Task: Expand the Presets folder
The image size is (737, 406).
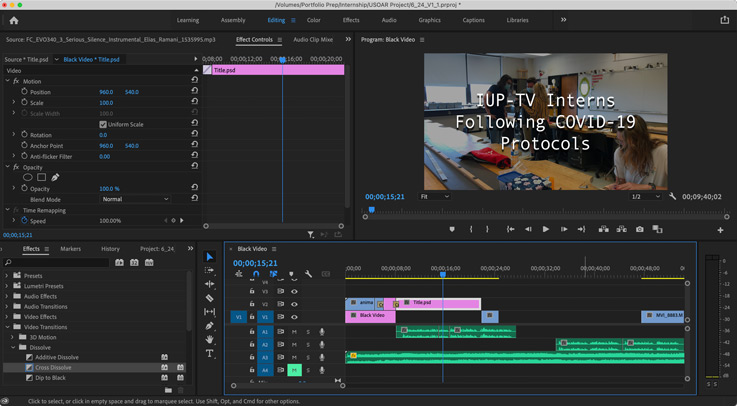Action: point(7,275)
